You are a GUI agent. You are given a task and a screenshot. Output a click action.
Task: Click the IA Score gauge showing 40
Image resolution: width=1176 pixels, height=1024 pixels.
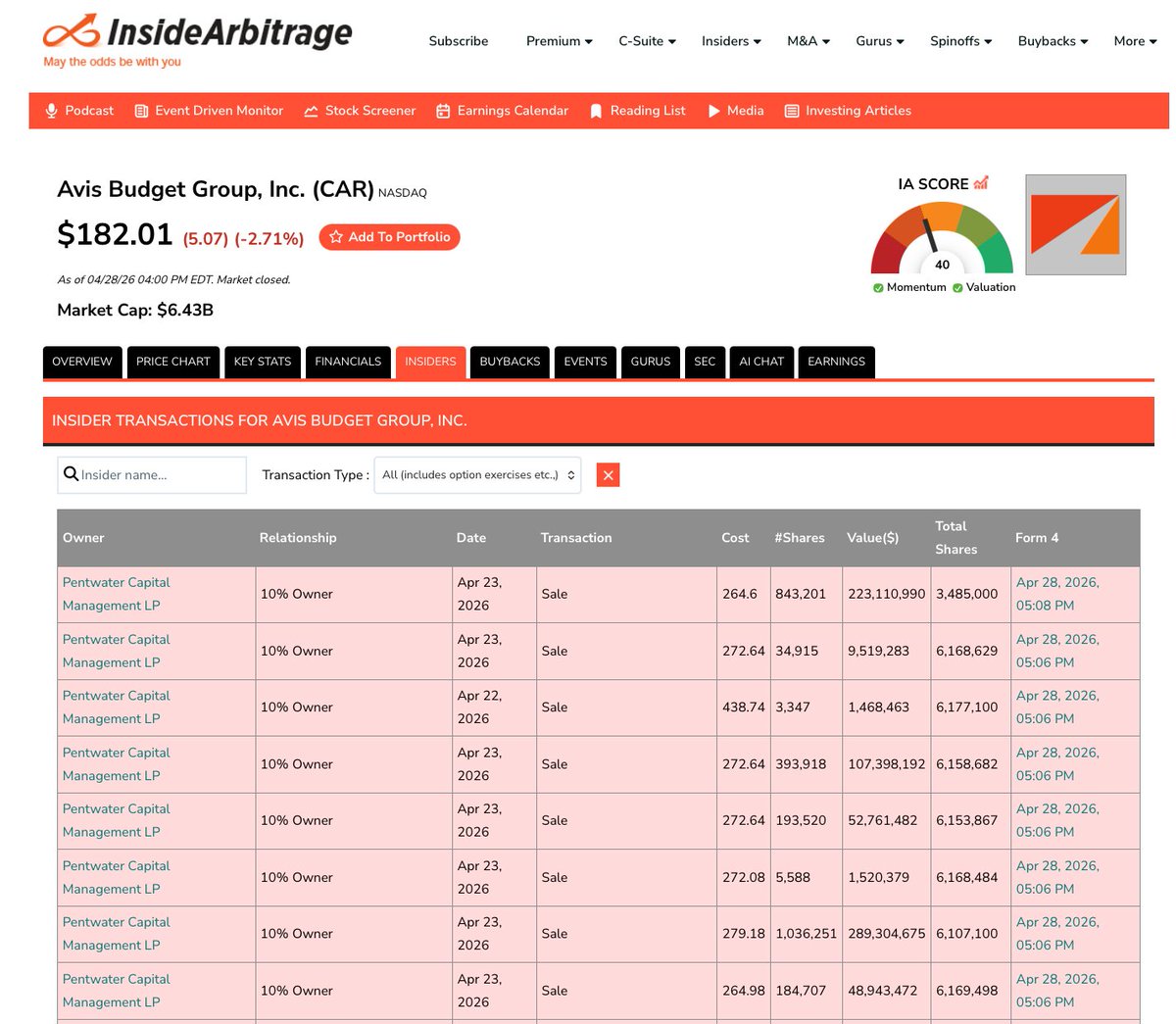tap(942, 238)
